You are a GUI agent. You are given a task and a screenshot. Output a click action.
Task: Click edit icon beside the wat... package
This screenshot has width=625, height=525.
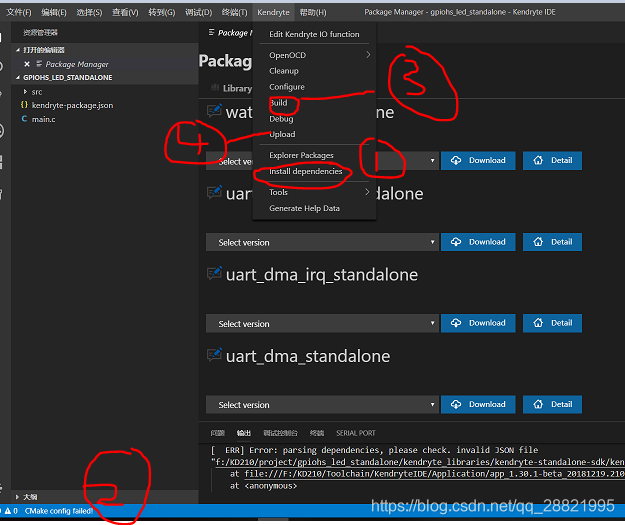pyautogui.click(x=214, y=110)
